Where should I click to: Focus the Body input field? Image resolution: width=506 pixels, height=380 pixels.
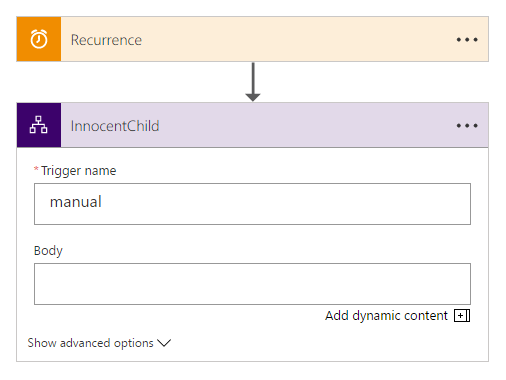click(252, 284)
